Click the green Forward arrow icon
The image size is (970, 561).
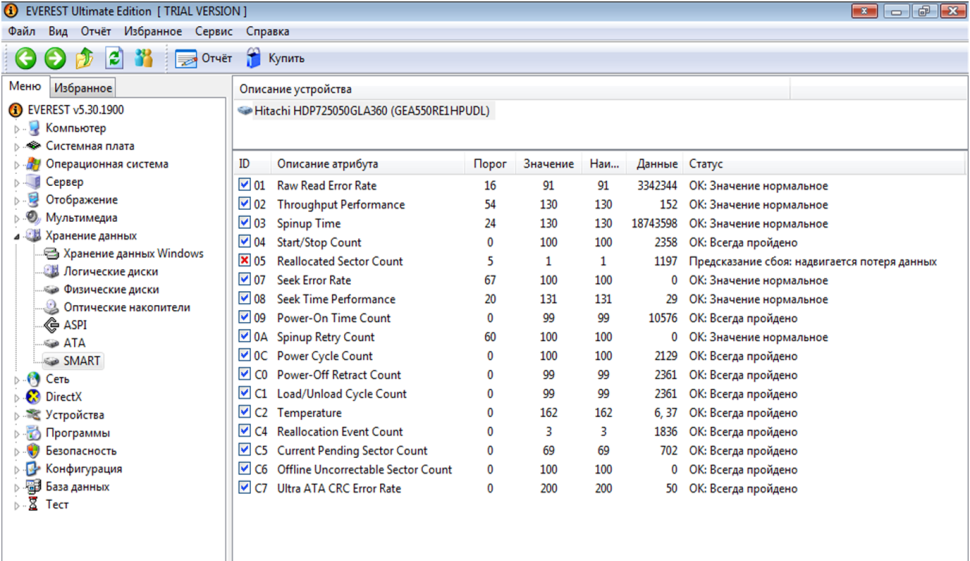click(55, 58)
